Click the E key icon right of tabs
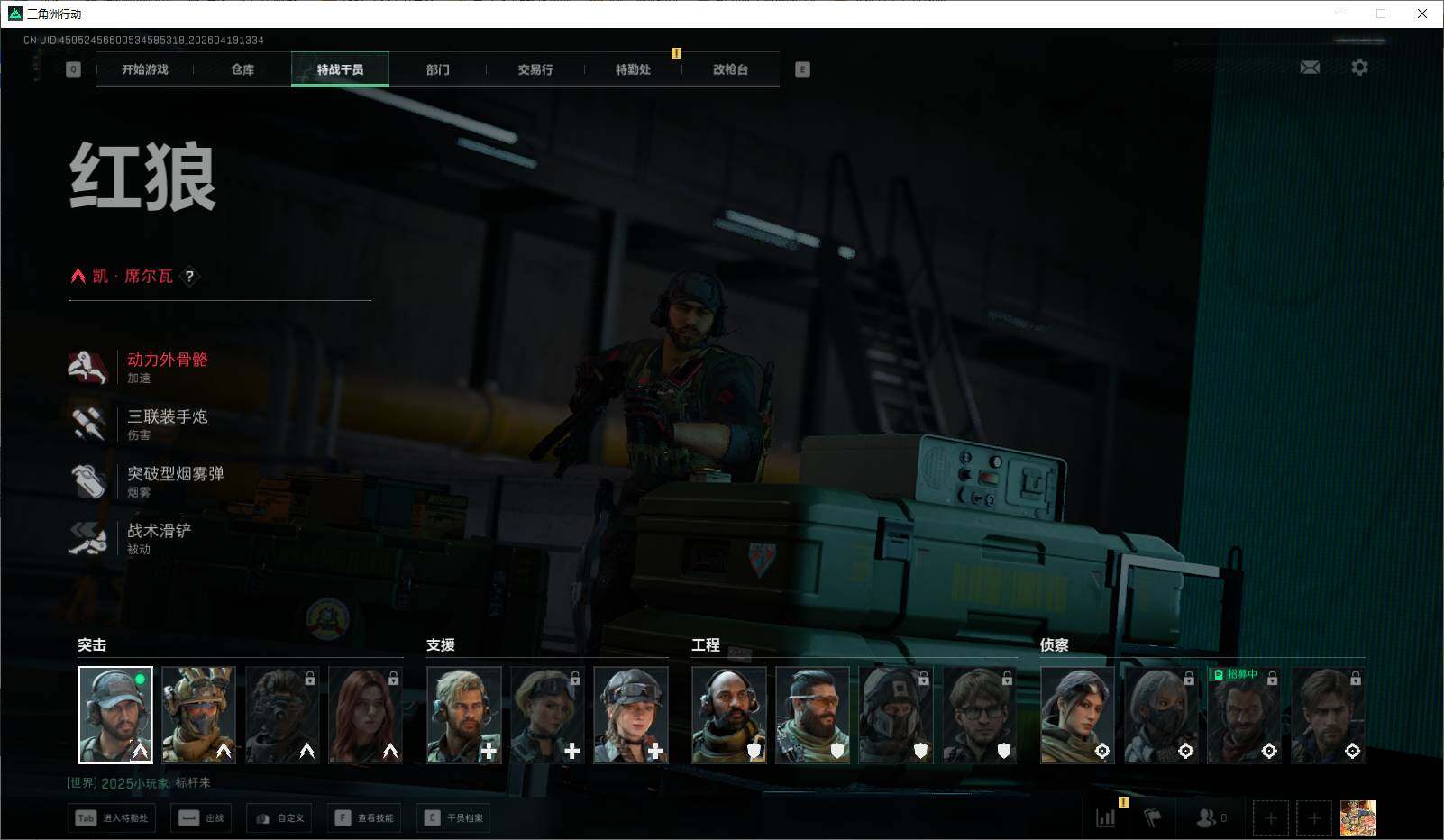The image size is (1444, 840). (802, 69)
